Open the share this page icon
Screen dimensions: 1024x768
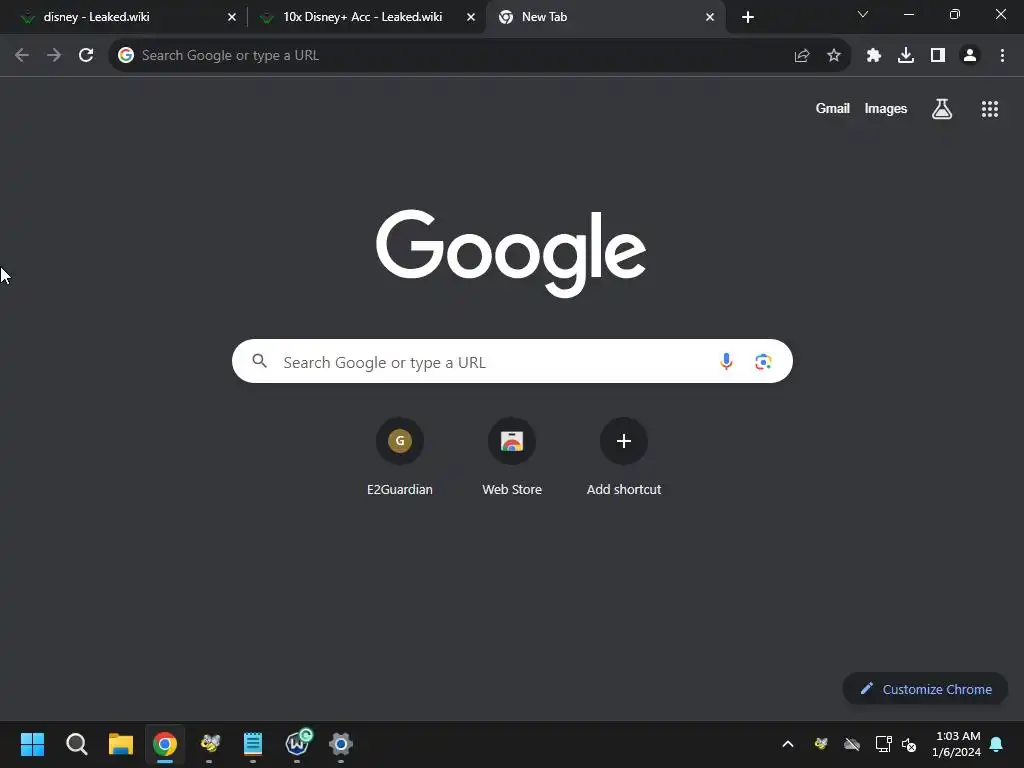click(802, 56)
